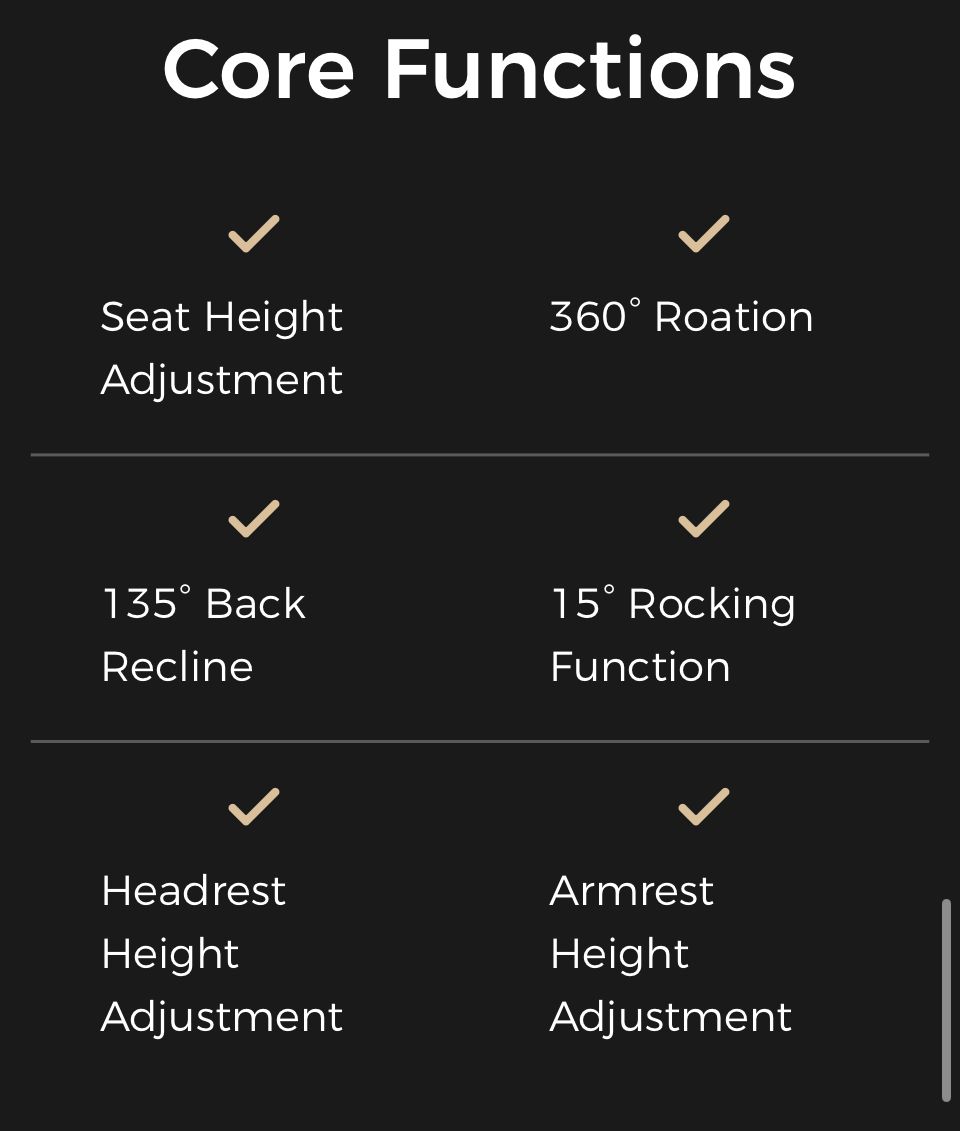The image size is (960, 1131).
Task: Click the word "Rocking"
Action: pyautogui.click(x=711, y=604)
